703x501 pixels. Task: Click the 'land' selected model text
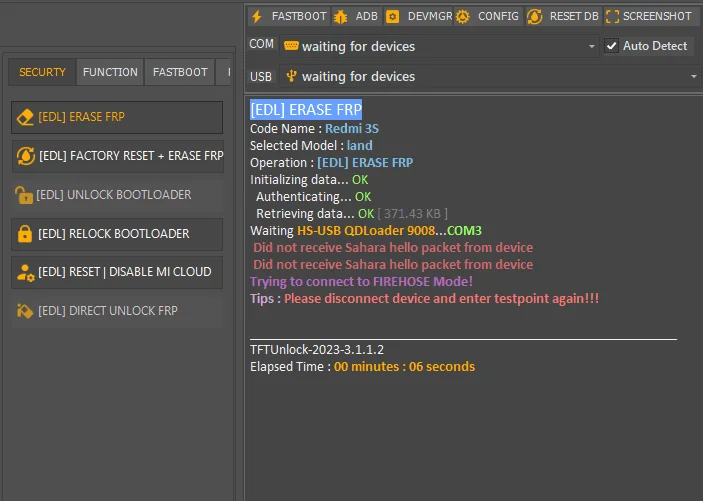[360, 145]
